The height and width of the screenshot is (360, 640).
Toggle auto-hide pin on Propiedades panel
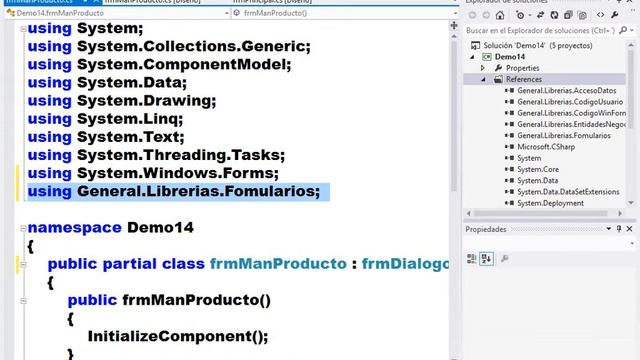click(x=619, y=229)
